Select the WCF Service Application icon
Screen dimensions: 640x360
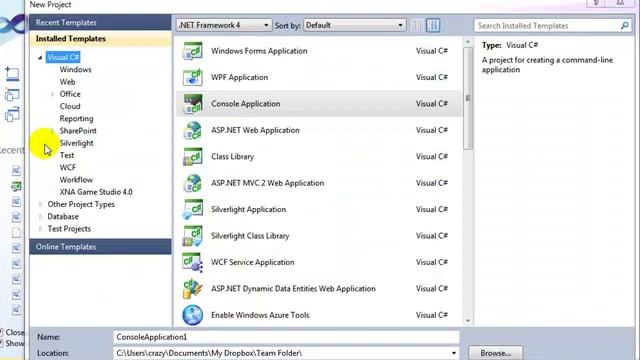point(192,262)
